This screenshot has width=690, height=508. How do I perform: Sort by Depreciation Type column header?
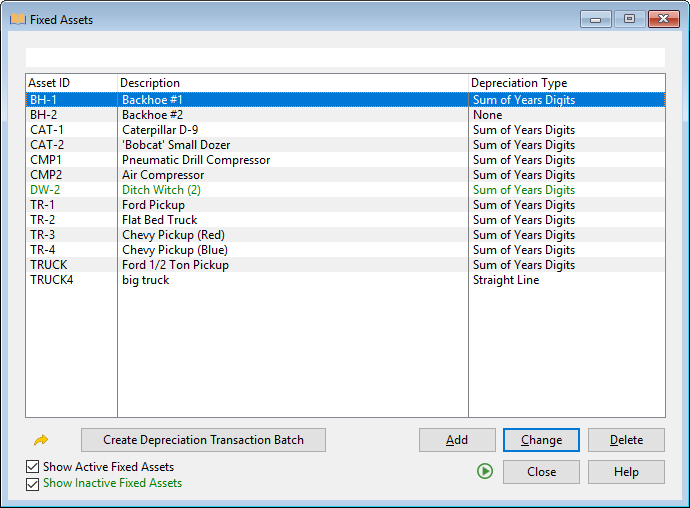coord(566,83)
